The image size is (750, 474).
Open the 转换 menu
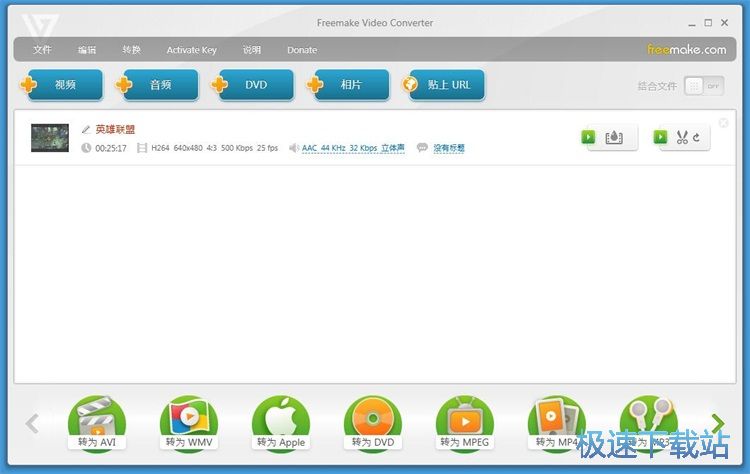[132, 50]
